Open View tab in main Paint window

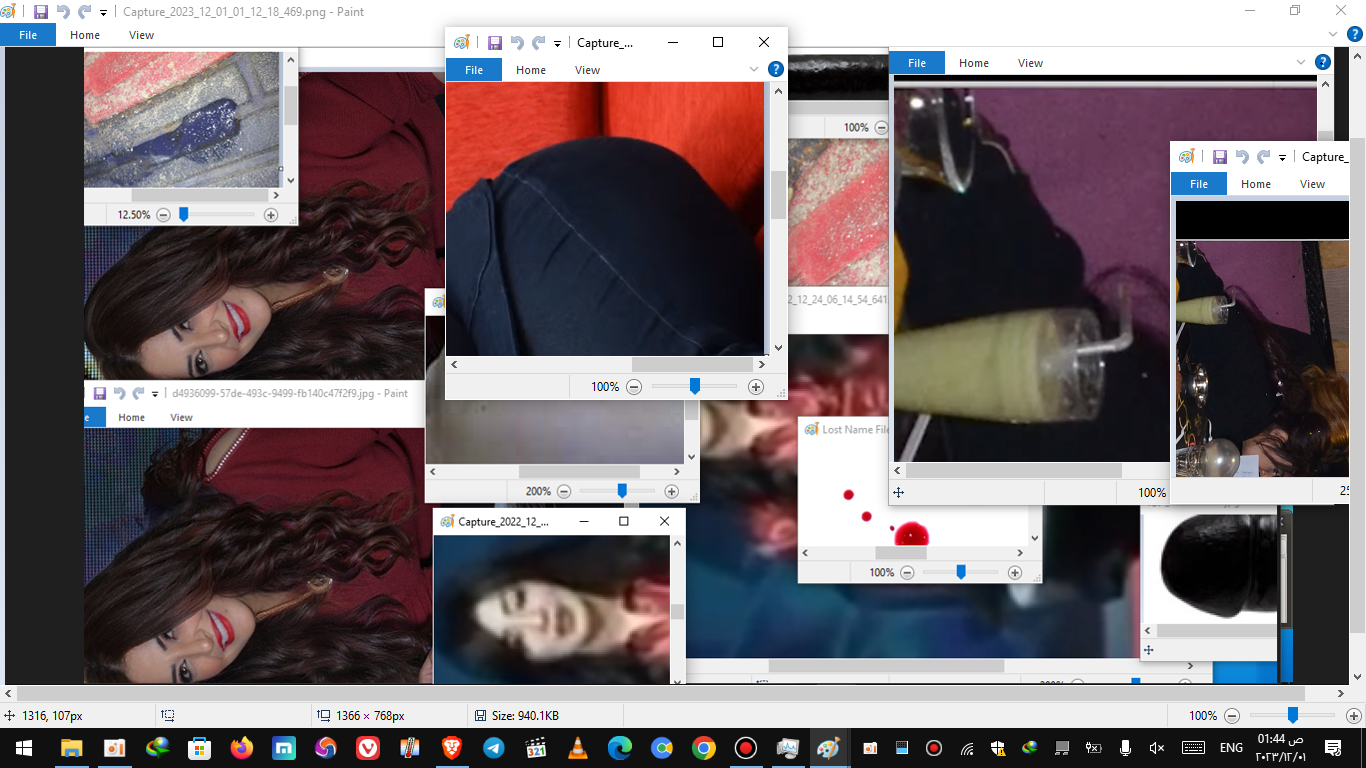[141, 35]
